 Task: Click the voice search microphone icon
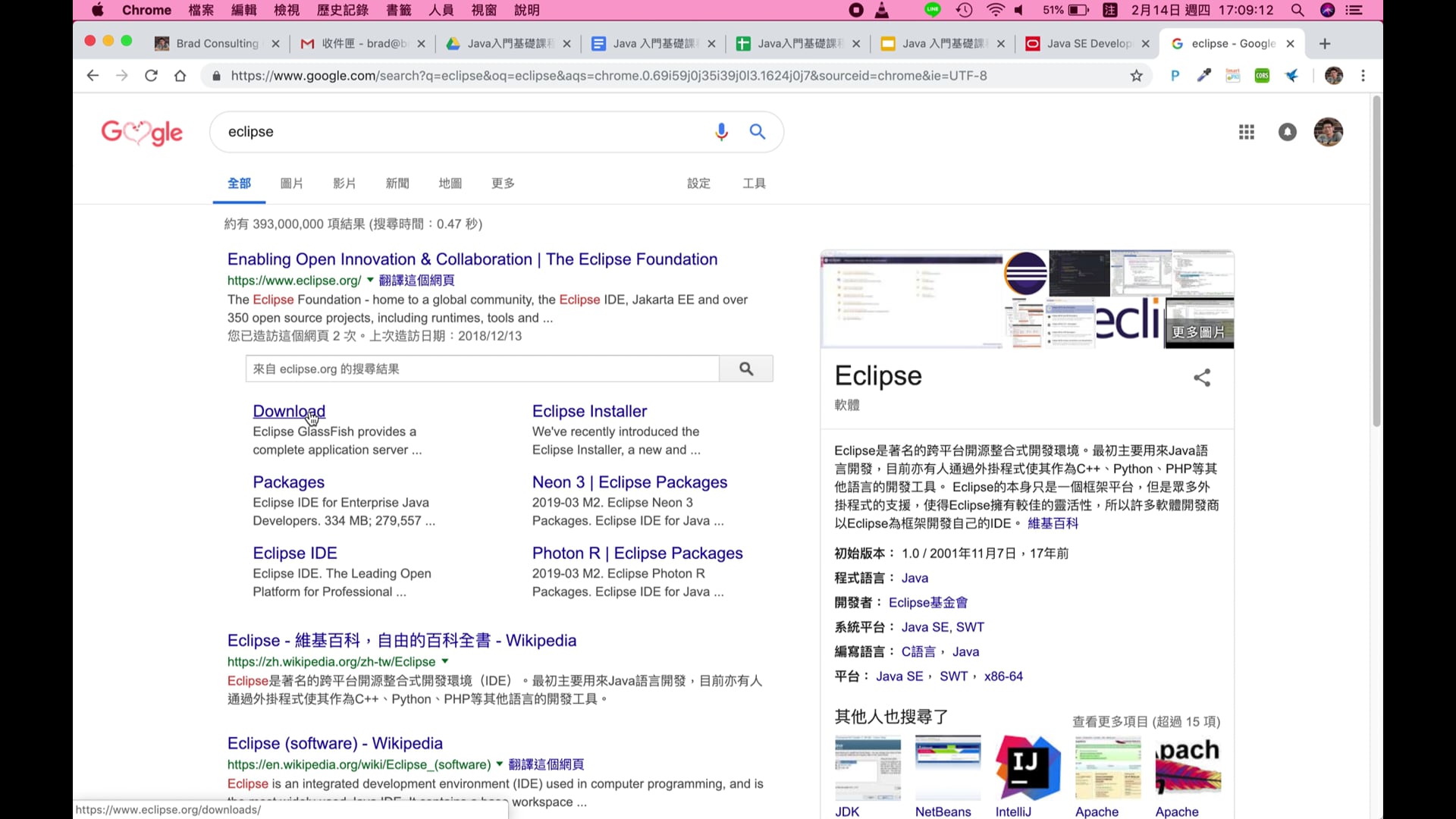(x=721, y=132)
